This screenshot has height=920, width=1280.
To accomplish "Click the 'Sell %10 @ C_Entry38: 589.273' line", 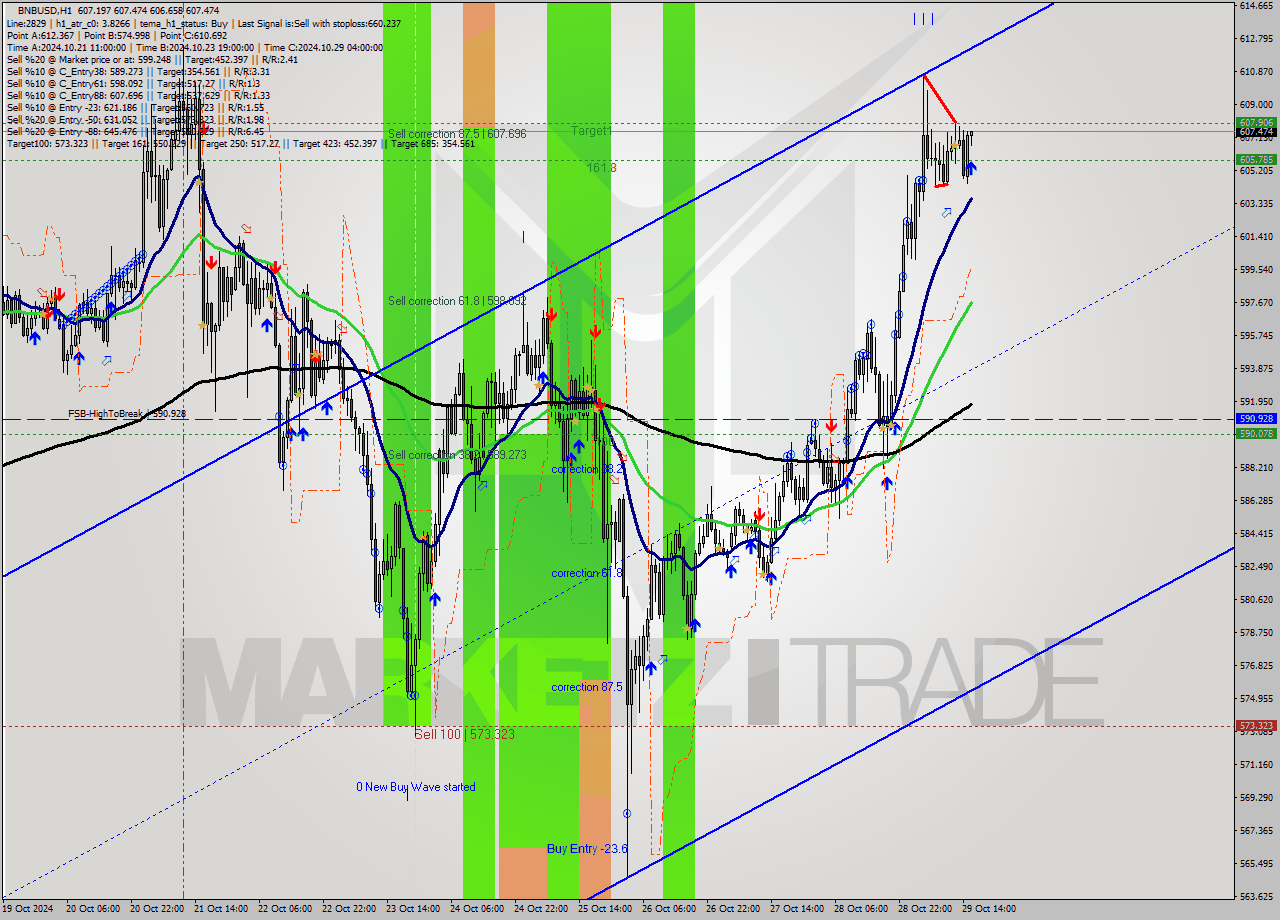I will coord(138,71).
